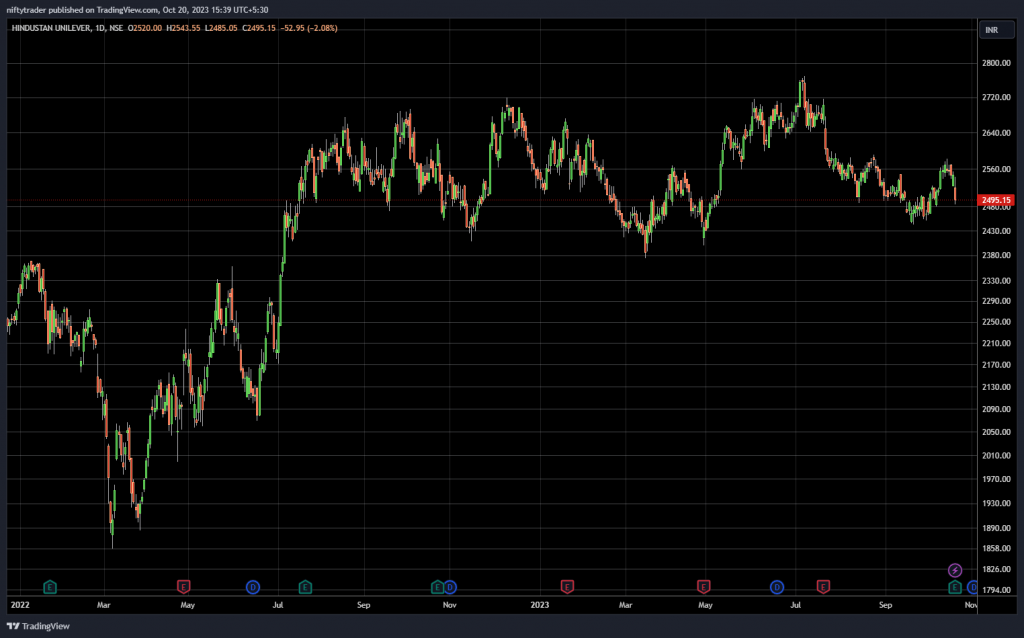Open the red earnings marker beside May 2022
The image size is (1024, 638).
184,587
